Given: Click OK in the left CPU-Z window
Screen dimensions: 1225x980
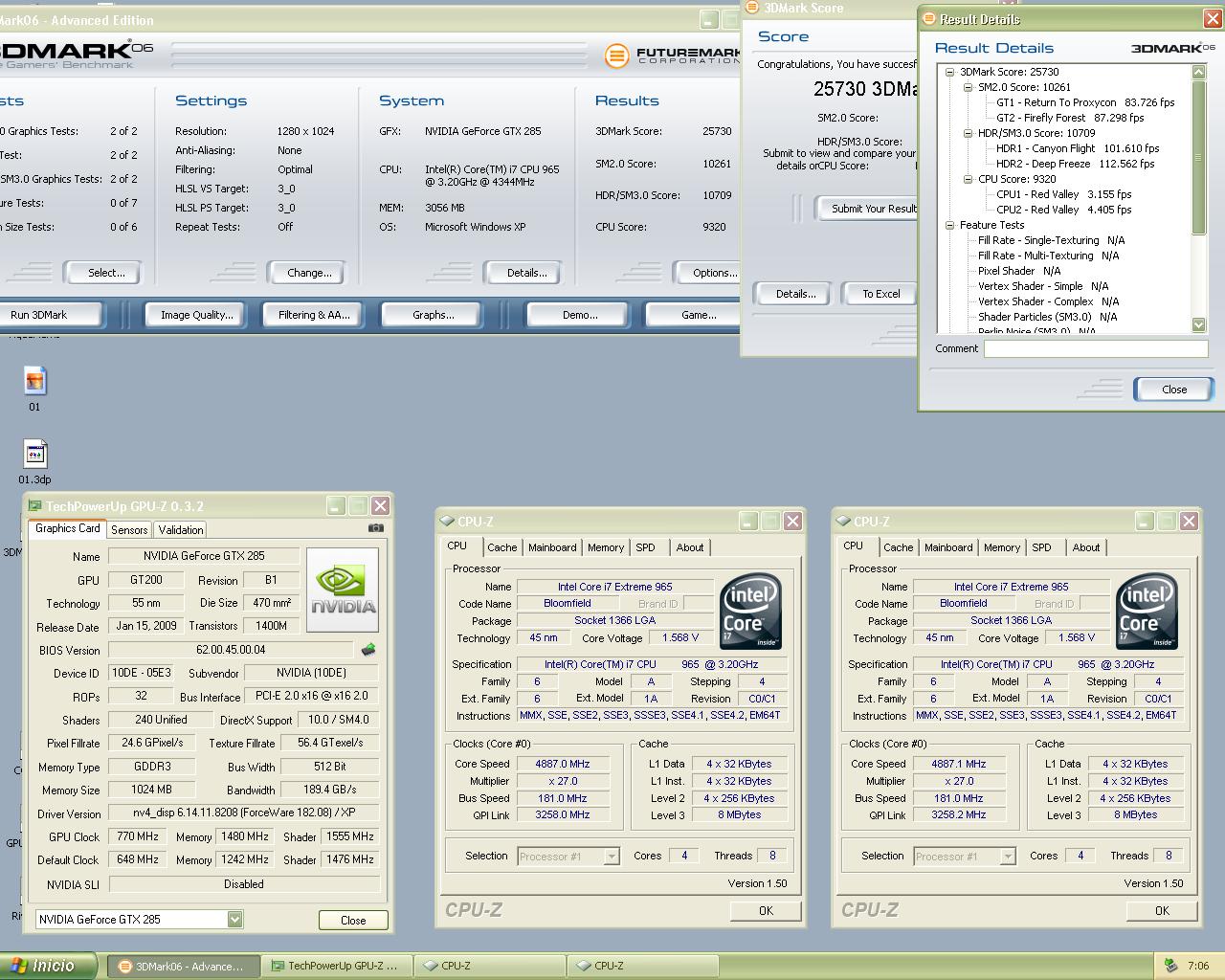Looking at the screenshot, I should (x=766, y=910).
